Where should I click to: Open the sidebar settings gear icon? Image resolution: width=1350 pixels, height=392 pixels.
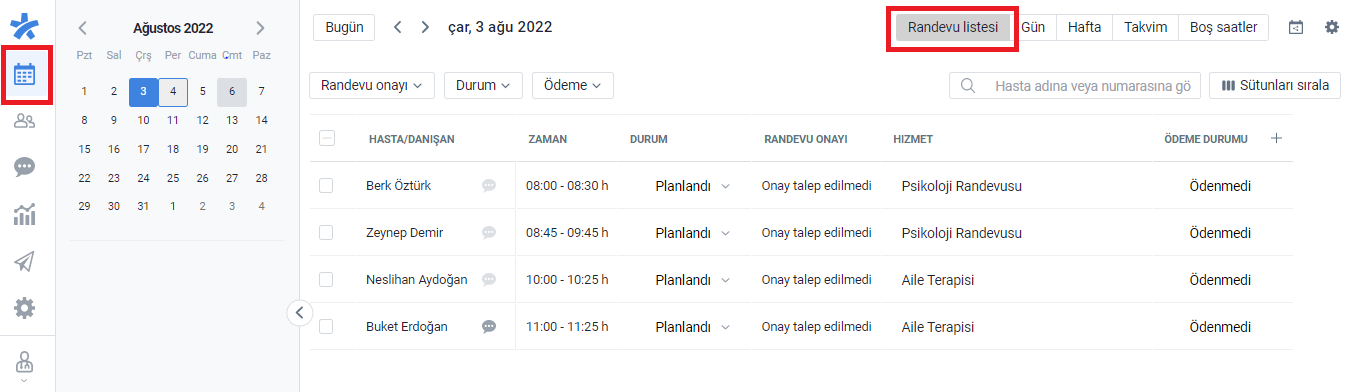26,308
